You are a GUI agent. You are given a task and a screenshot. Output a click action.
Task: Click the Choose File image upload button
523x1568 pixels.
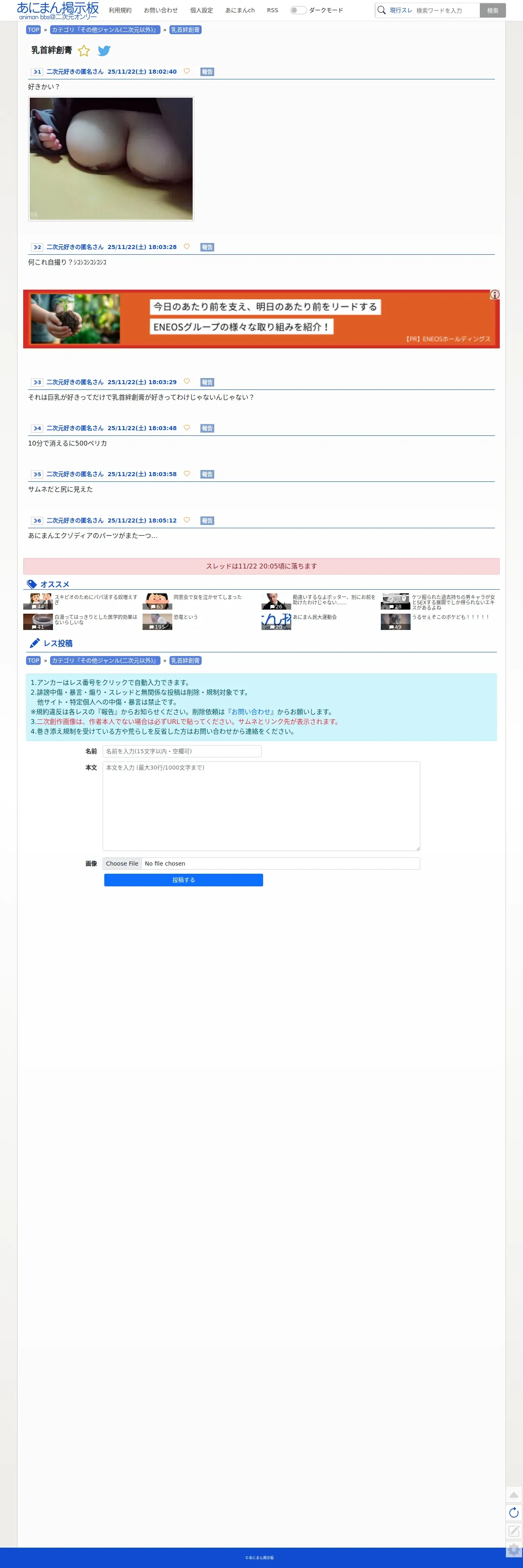[x=122, y=863]
